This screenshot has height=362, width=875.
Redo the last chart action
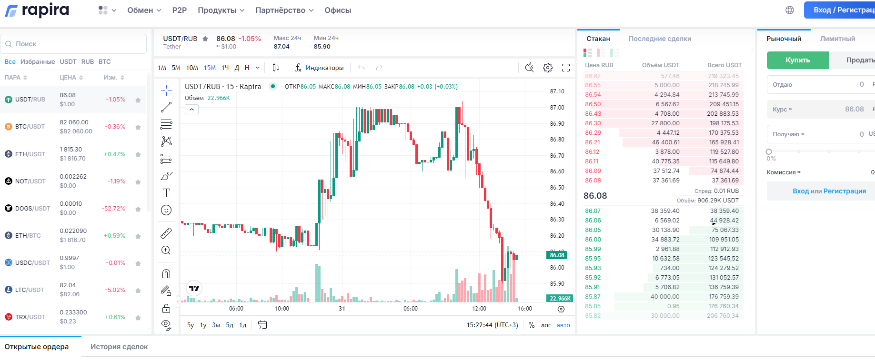click(x=379, y=67)
